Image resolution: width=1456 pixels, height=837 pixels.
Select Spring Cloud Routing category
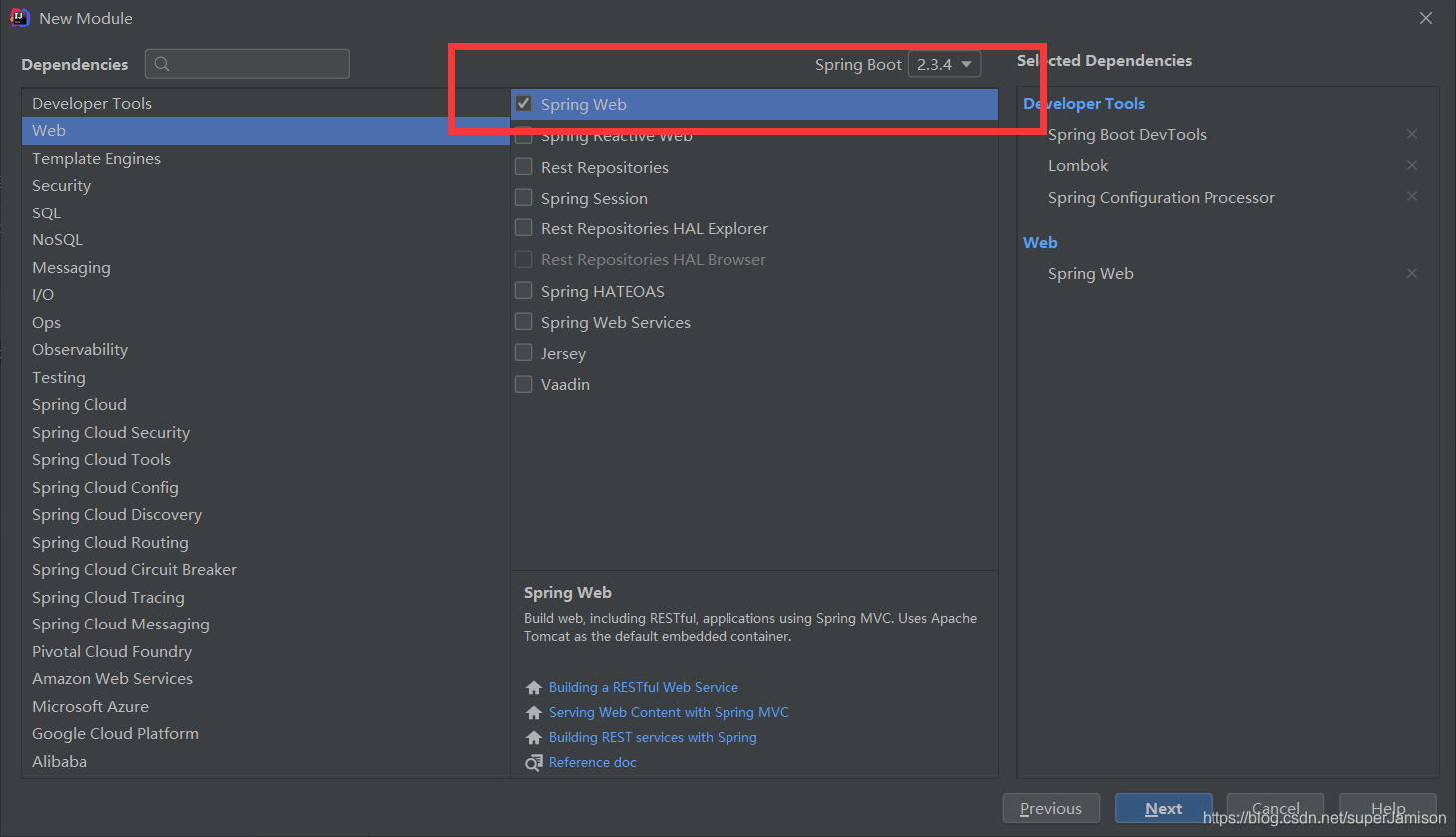click(265, 542)
